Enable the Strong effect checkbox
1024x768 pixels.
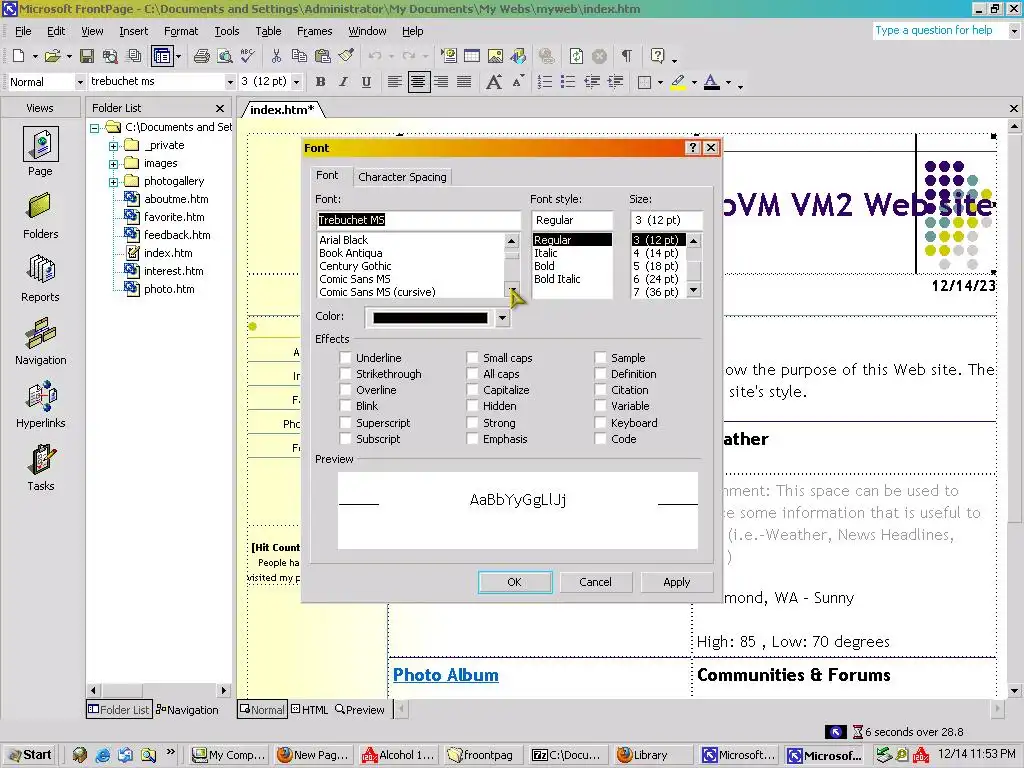pos(472,423)
